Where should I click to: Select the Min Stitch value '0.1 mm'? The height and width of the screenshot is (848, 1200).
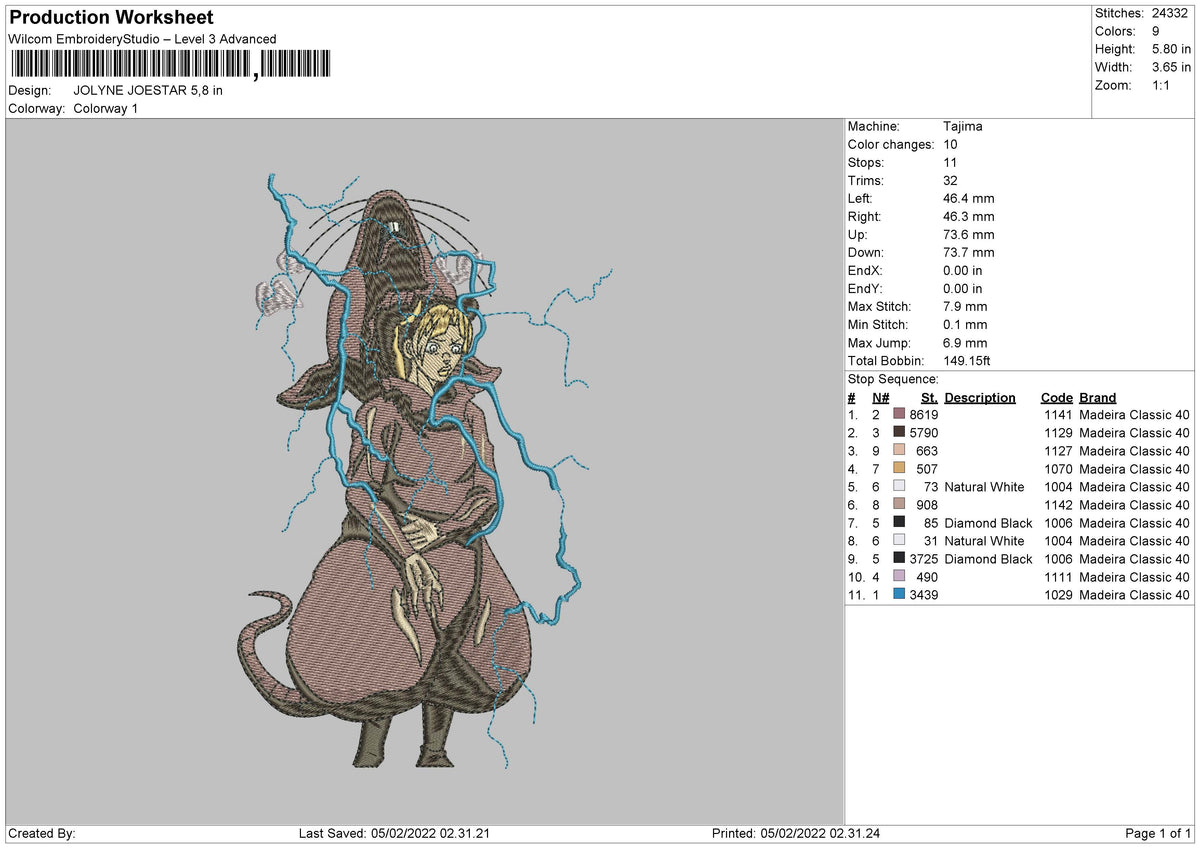(x=965, y=324)
